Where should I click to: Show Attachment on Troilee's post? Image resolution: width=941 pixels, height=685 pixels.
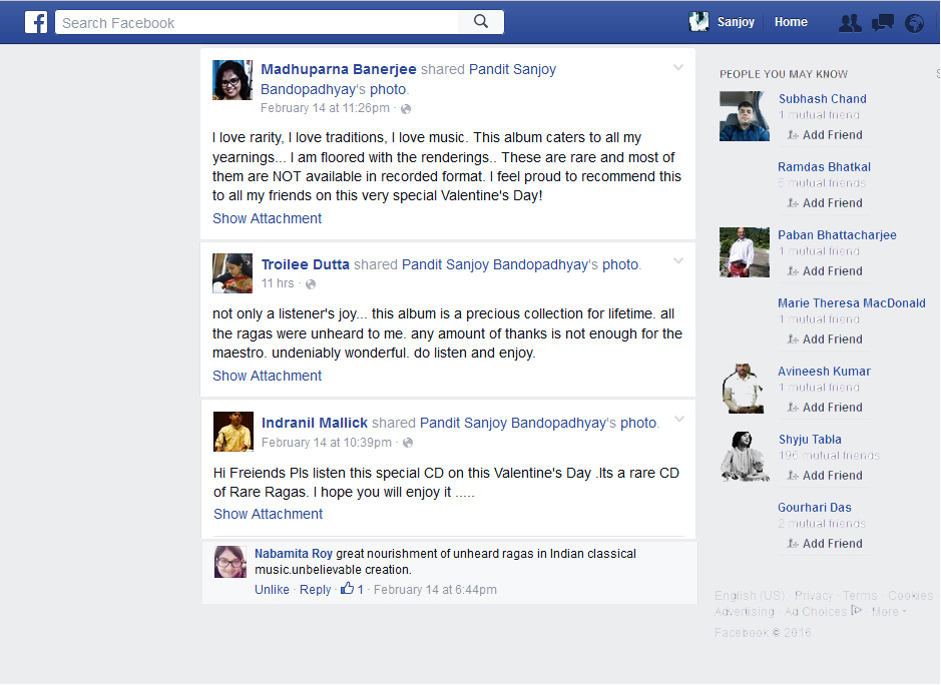[267, 376]
